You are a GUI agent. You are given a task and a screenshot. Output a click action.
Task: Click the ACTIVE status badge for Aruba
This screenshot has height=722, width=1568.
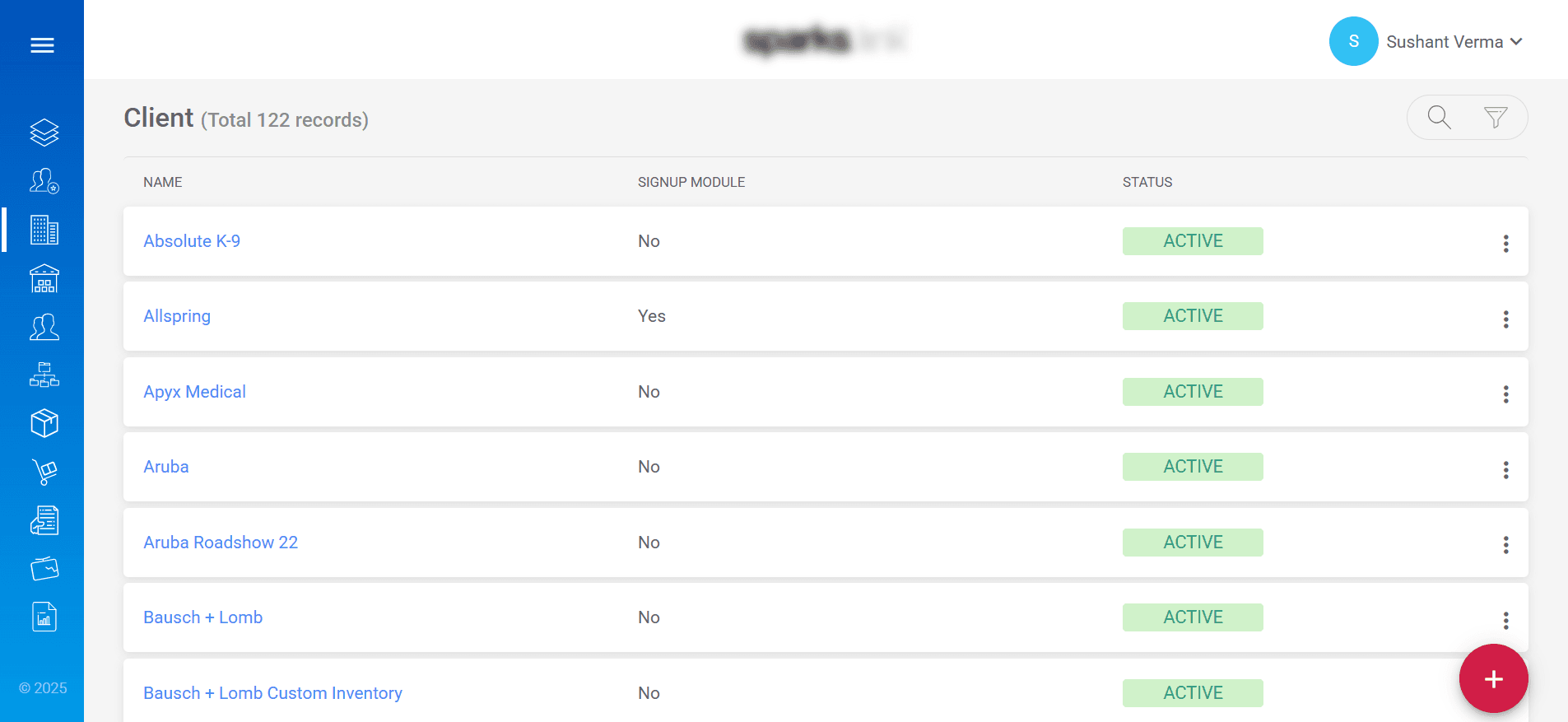click(x=1192, y=466)
